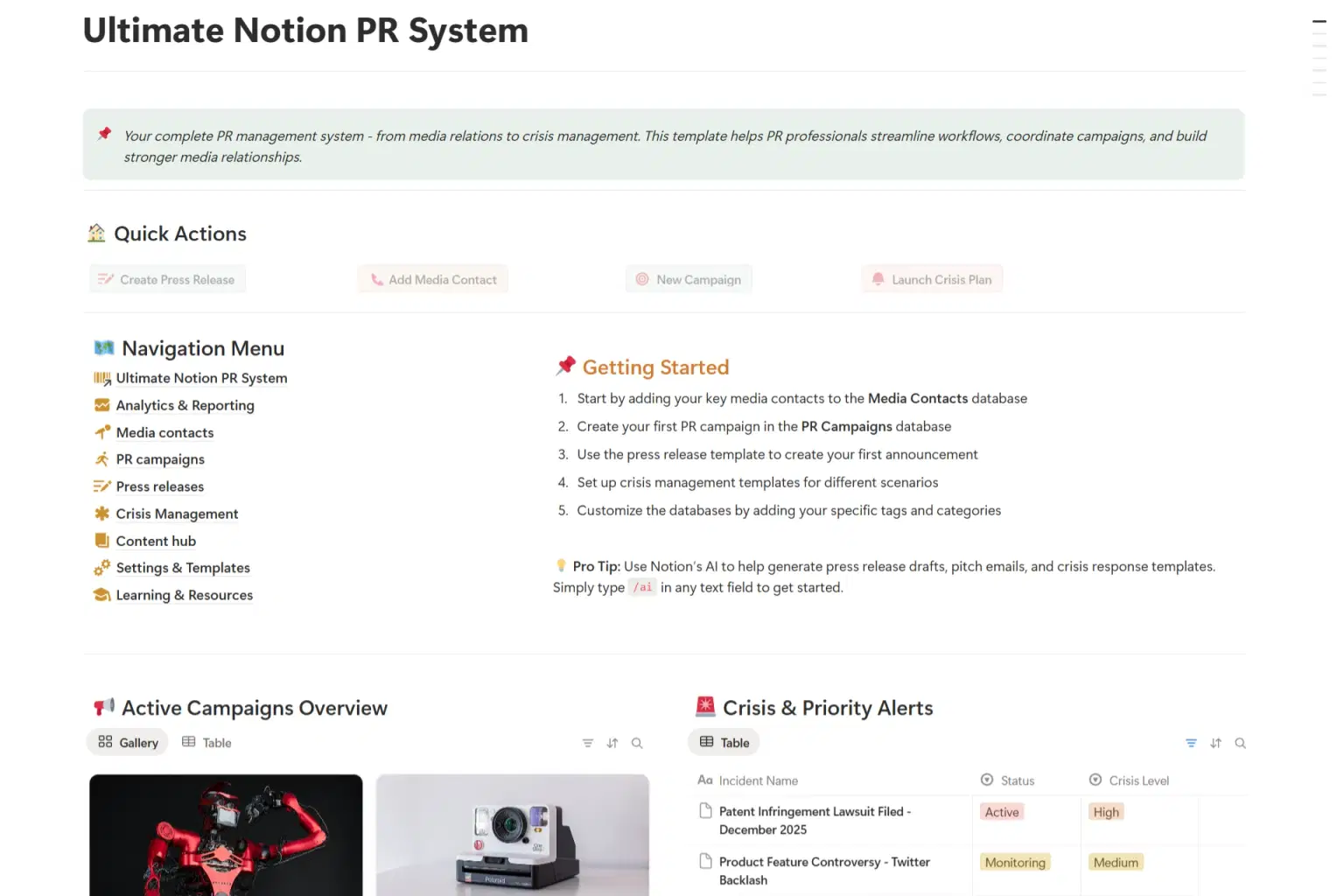Click the search icon in Active Campaigns Overview

pos(637,743)
